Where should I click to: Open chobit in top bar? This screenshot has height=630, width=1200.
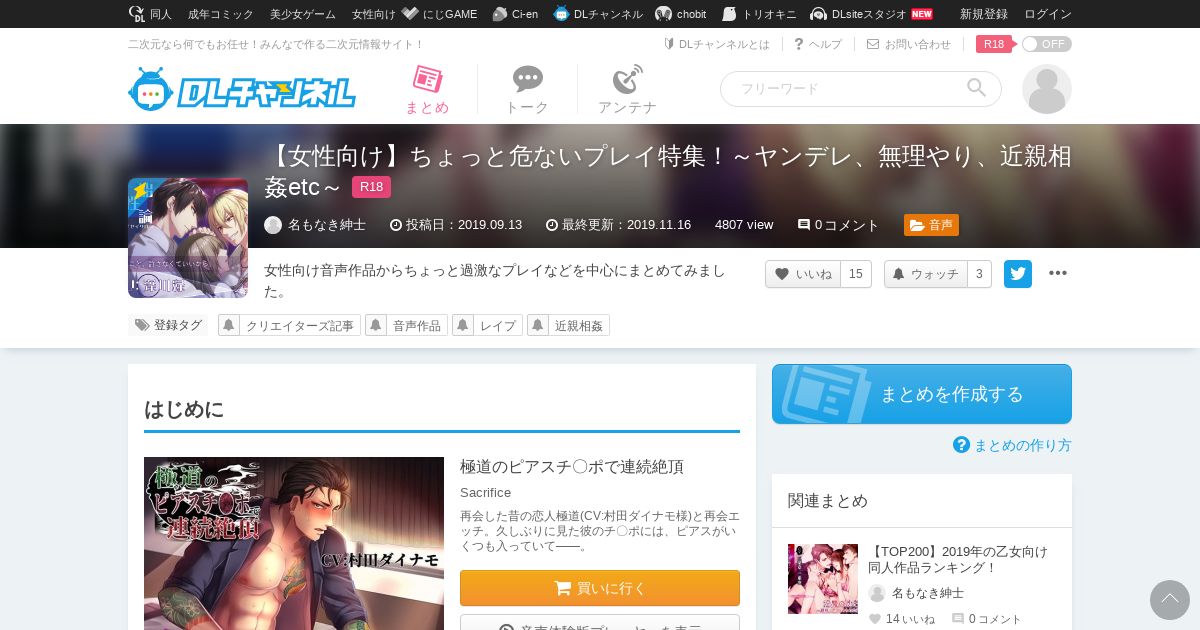point(681,14)
